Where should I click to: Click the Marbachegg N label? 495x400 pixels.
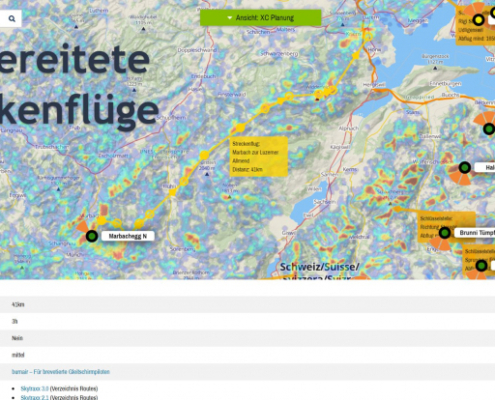128,236
